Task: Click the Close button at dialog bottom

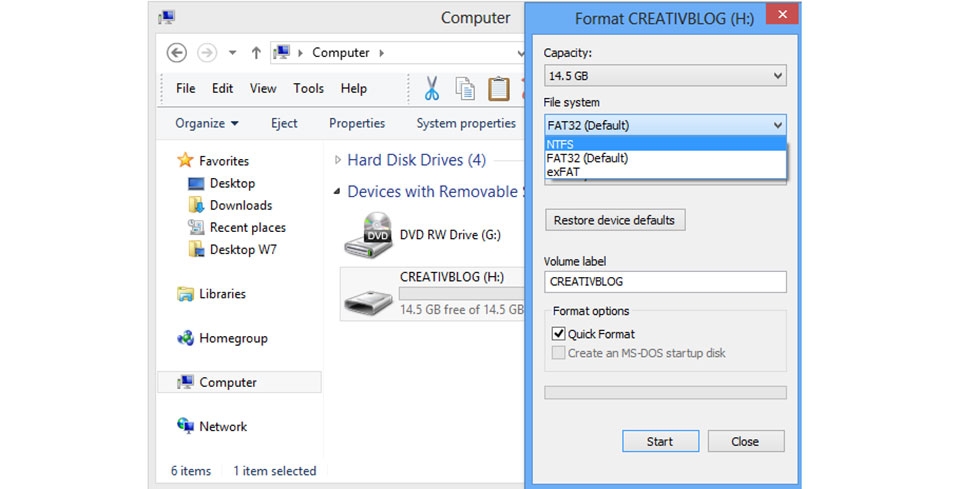Action: point(746,441)
